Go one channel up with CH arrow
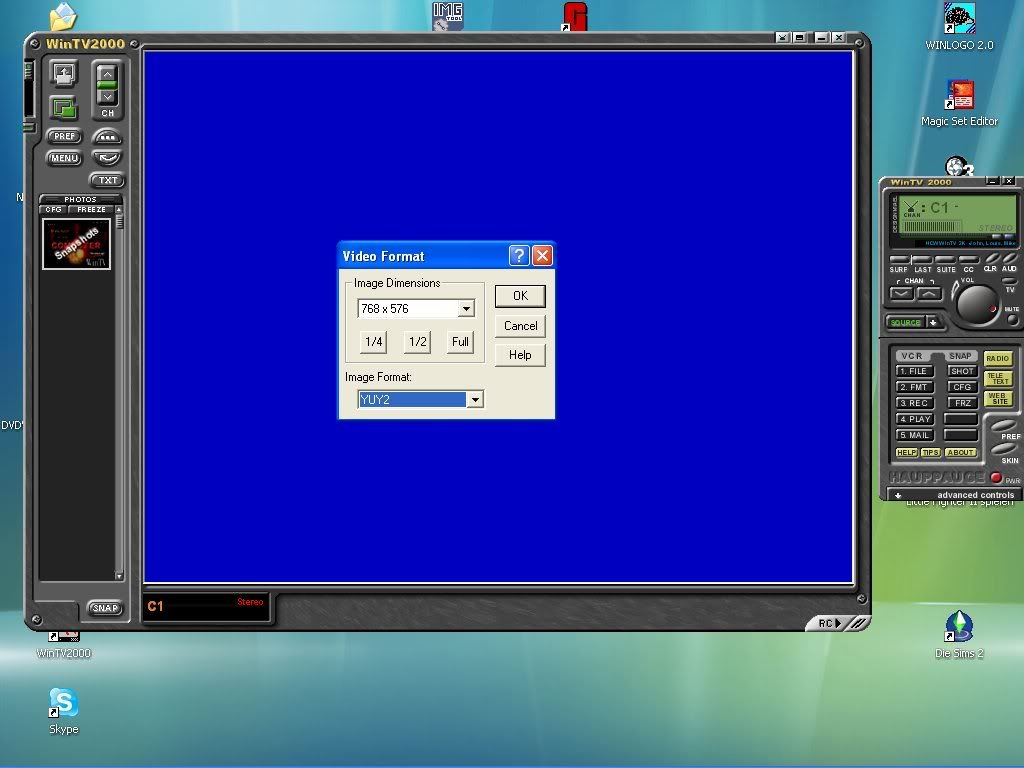This screenshot has height=768, width=1024. tap(107, 74)
